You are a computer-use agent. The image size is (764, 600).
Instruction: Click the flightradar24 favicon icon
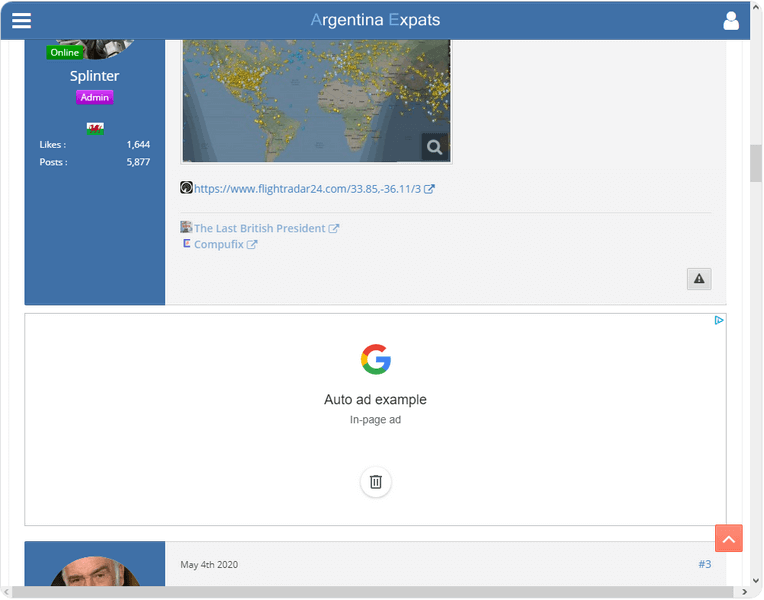coord(186,187)
